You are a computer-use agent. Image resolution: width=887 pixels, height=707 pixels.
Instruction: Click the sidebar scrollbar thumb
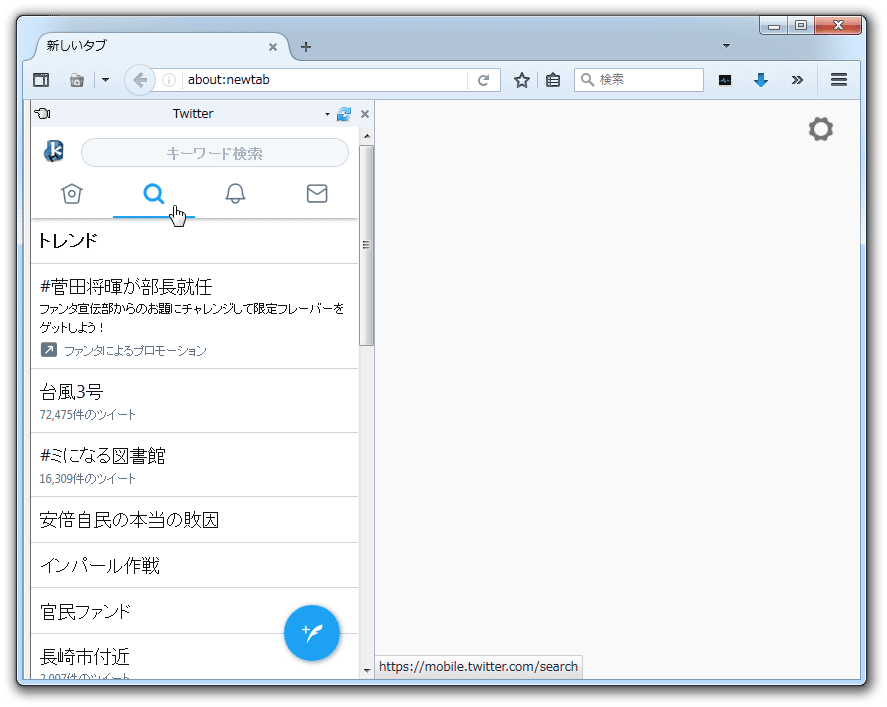pyautogui.click(x=367, y=244)
